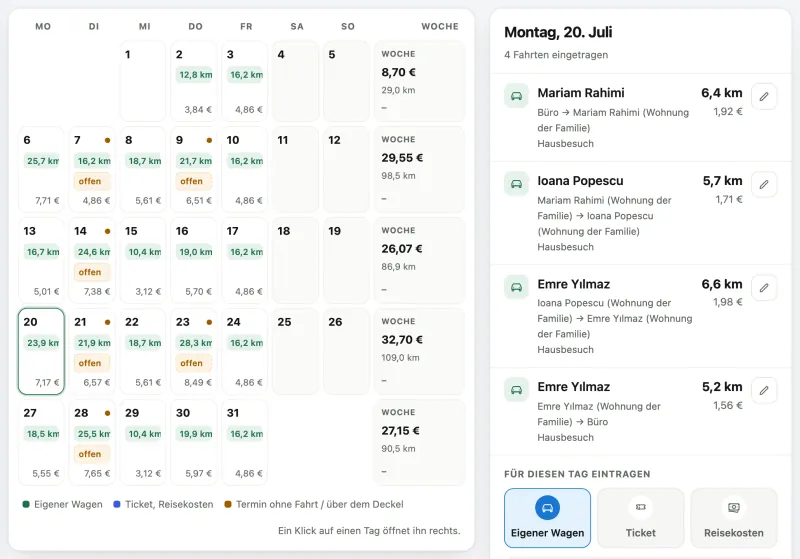Click car icon beside the 5,2 km trip

(x=516, y=390)
